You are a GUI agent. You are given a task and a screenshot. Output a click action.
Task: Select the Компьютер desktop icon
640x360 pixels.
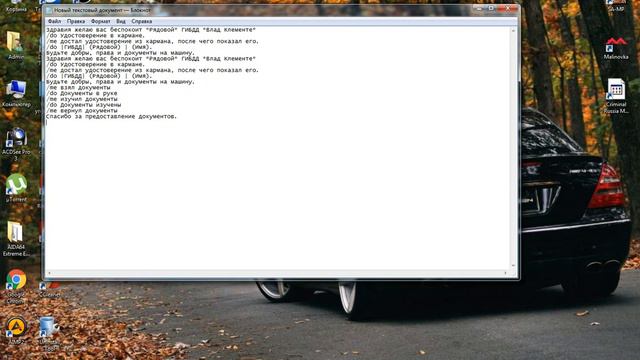16,93
